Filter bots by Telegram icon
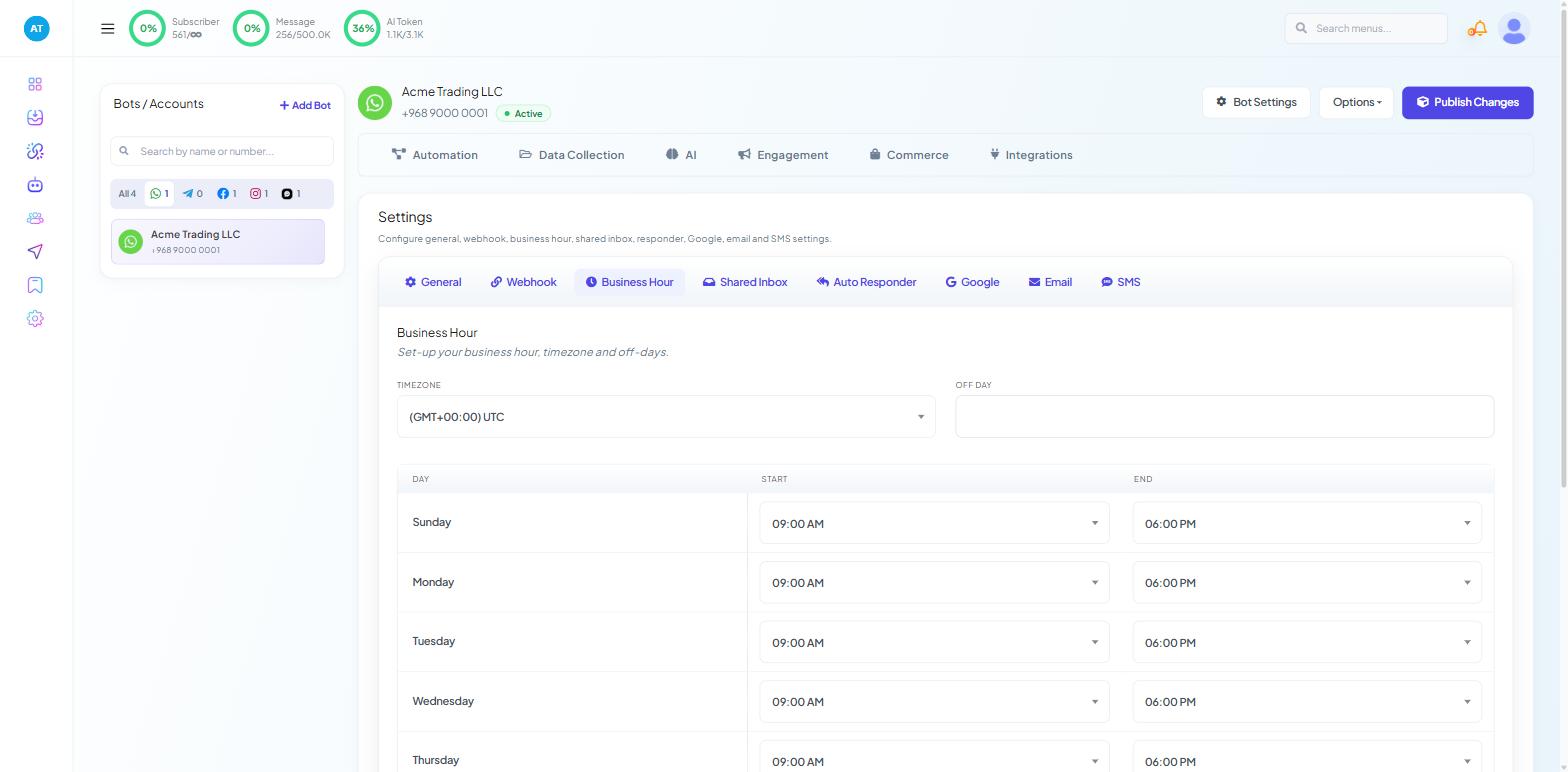This screenshot has height=772, width=1568. point(192,194)
